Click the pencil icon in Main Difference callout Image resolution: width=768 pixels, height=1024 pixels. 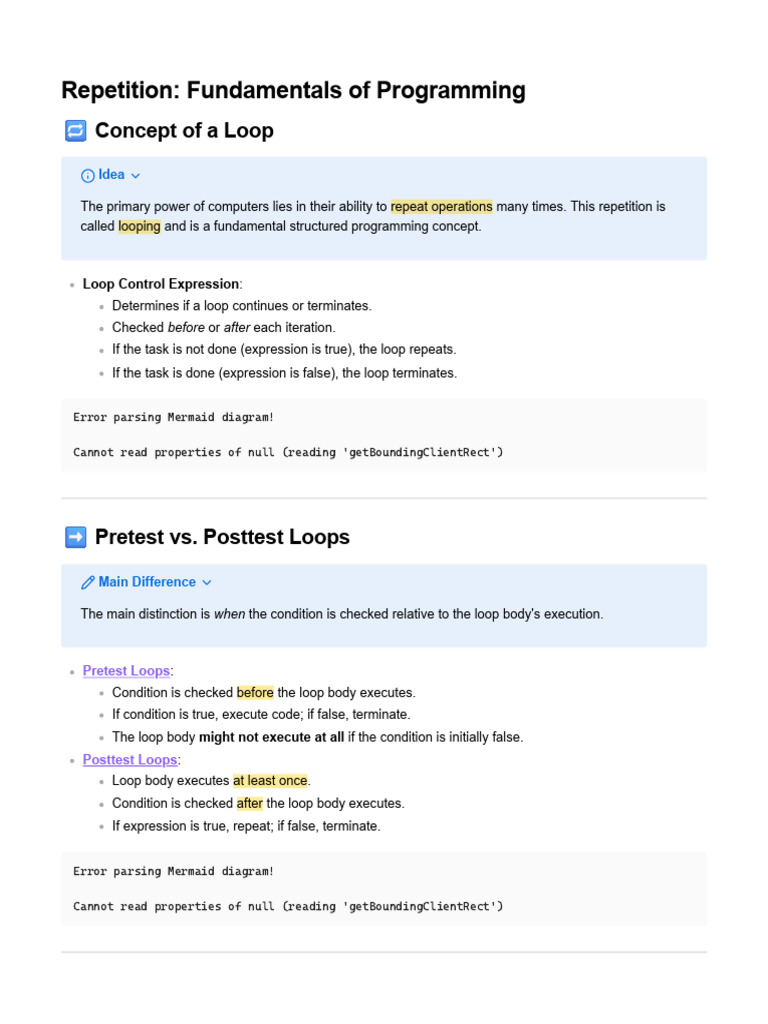click(x=88, y=583)
